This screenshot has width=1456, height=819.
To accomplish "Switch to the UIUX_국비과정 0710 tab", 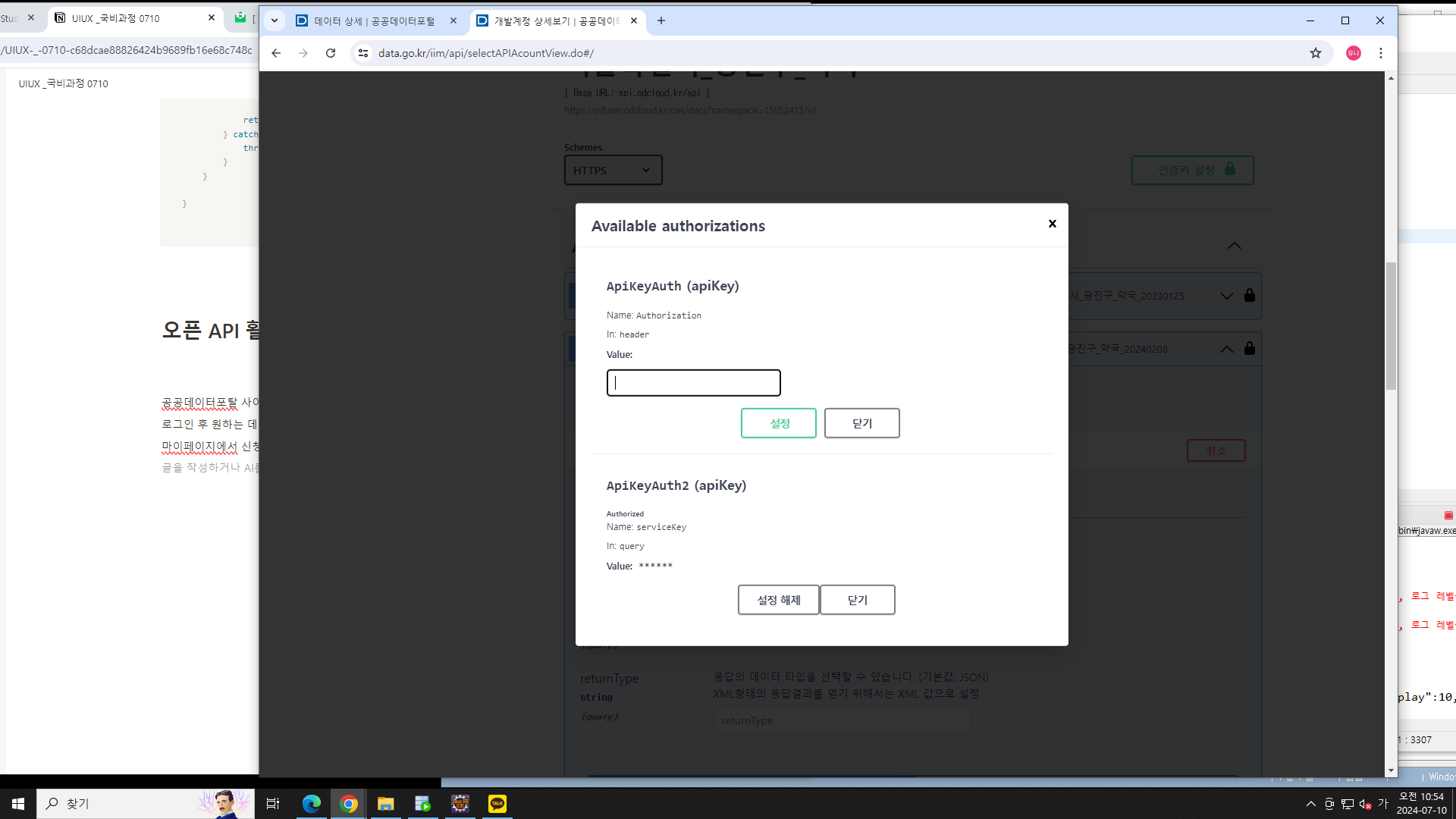I will tap(115, 17).
